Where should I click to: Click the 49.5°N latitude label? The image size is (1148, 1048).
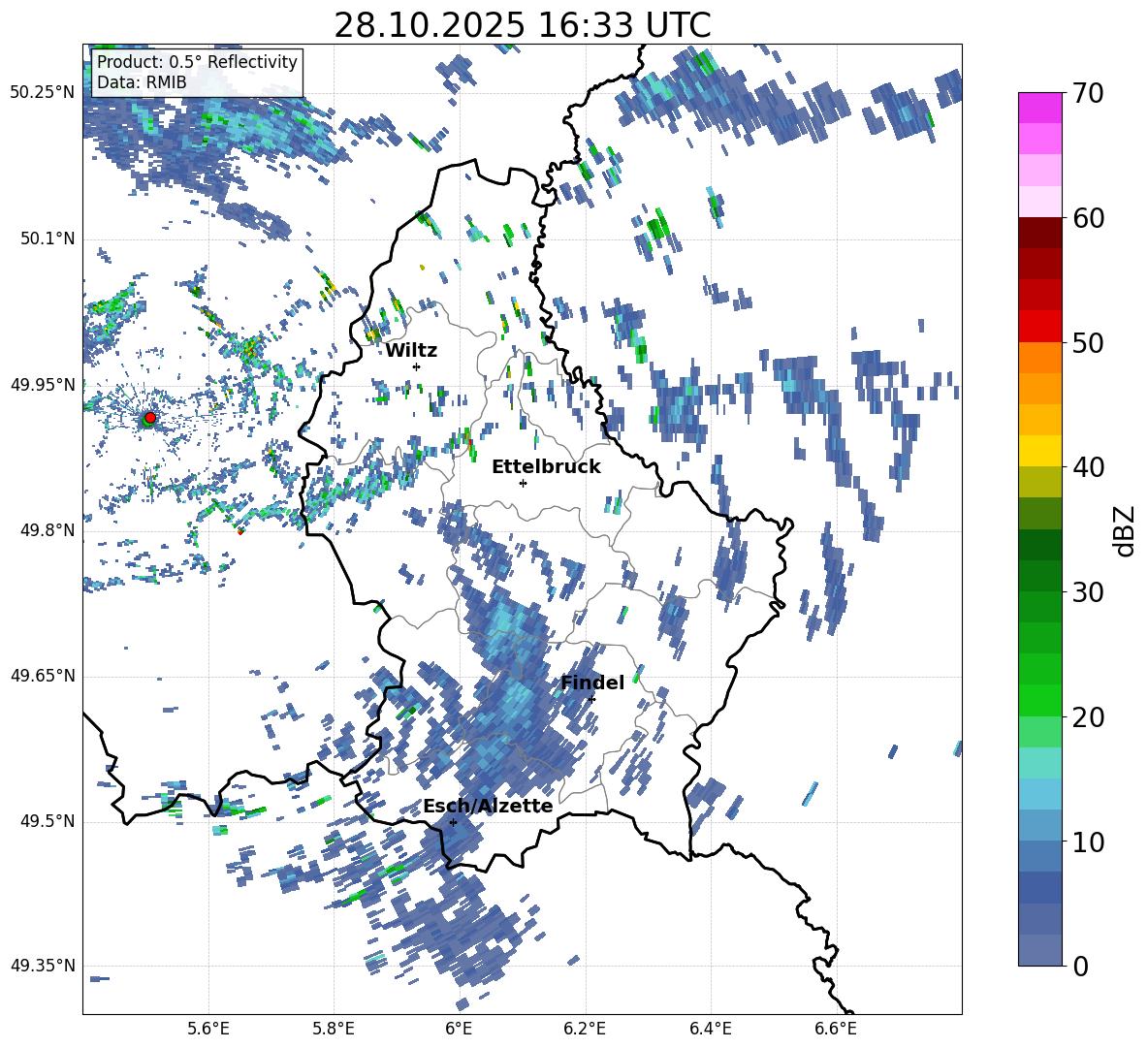(x=48, y=822)
